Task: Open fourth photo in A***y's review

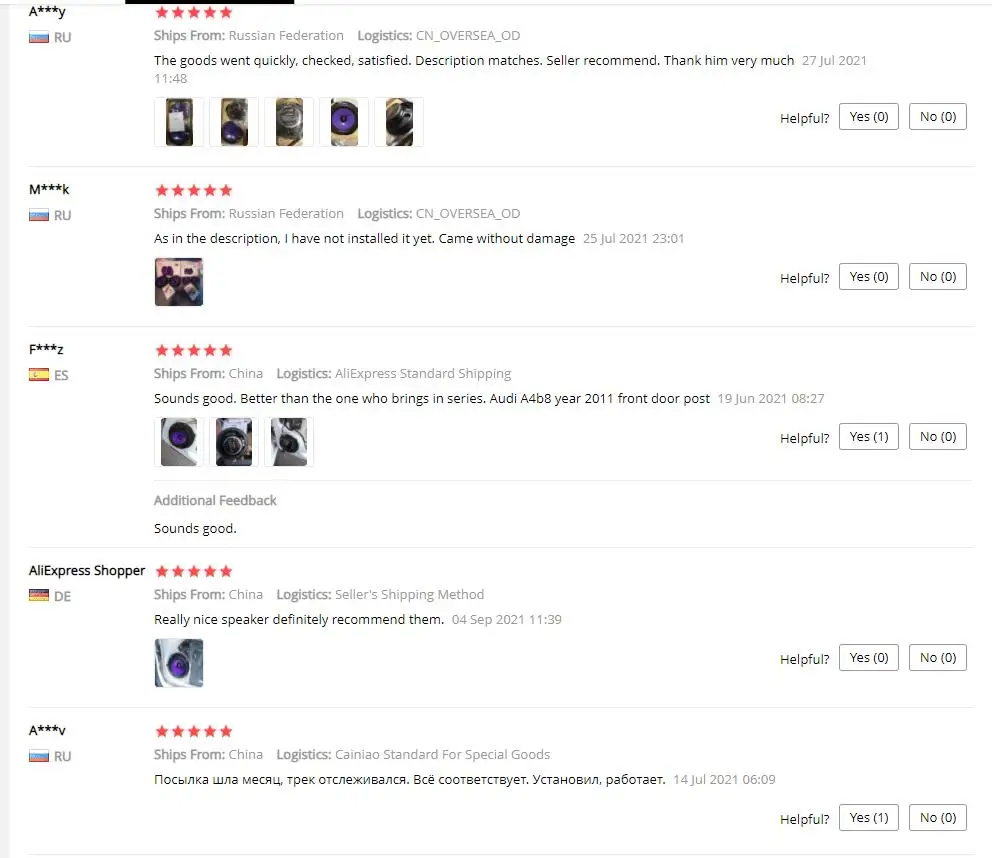Action: [x=344, y=122]
